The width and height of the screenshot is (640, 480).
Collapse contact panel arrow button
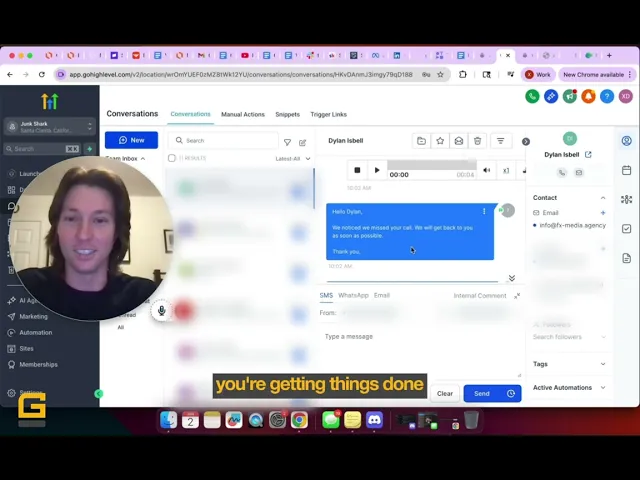coord(526,142)
